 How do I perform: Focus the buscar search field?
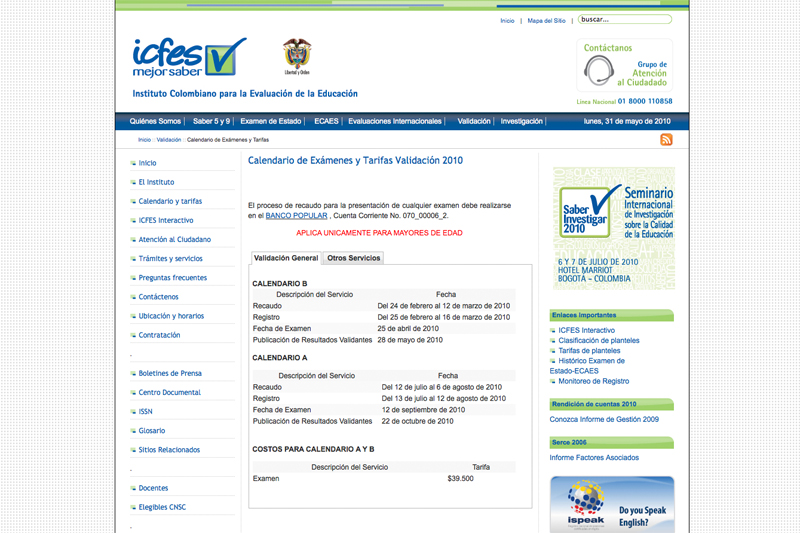tap(624, 19)
